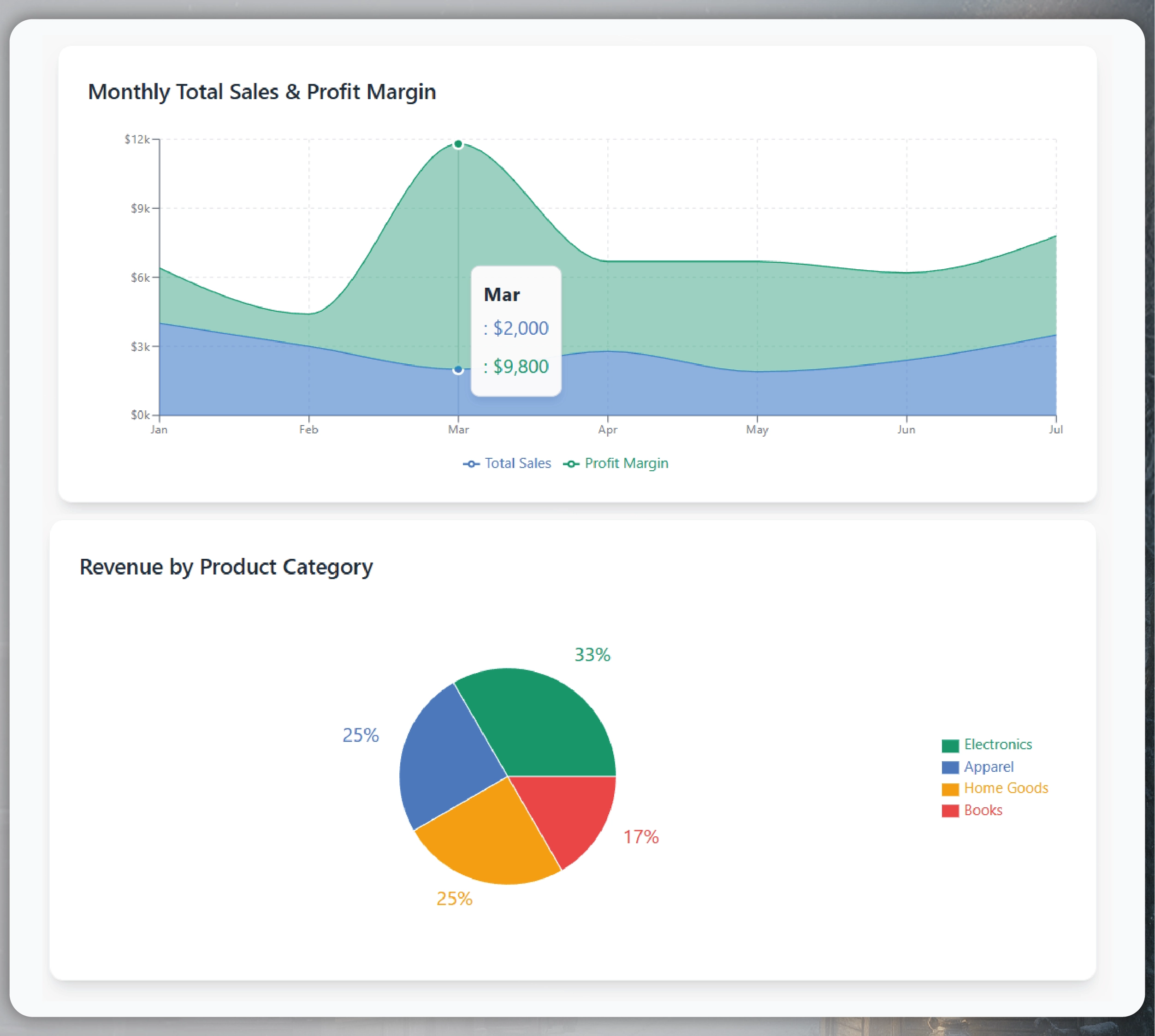
Task: Click the green Electronics color swatch
Action: coord(950,746)
